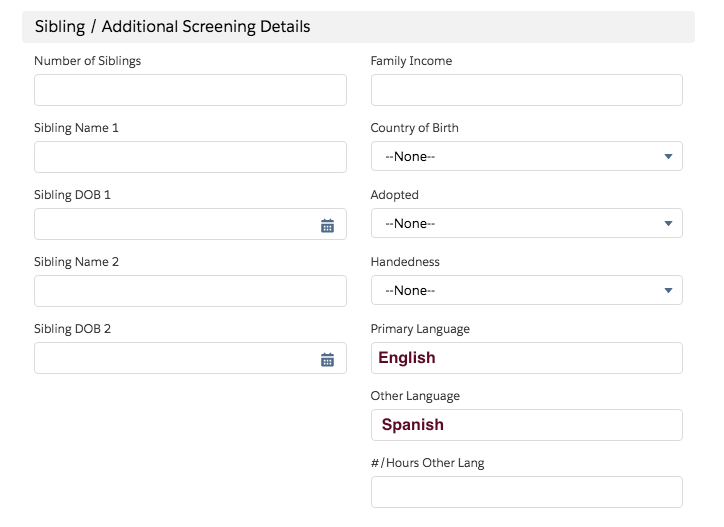Click Other Language field showing Spanish
Image resolution: width=724 pixels, height=527 pixels.
(526, 425)
